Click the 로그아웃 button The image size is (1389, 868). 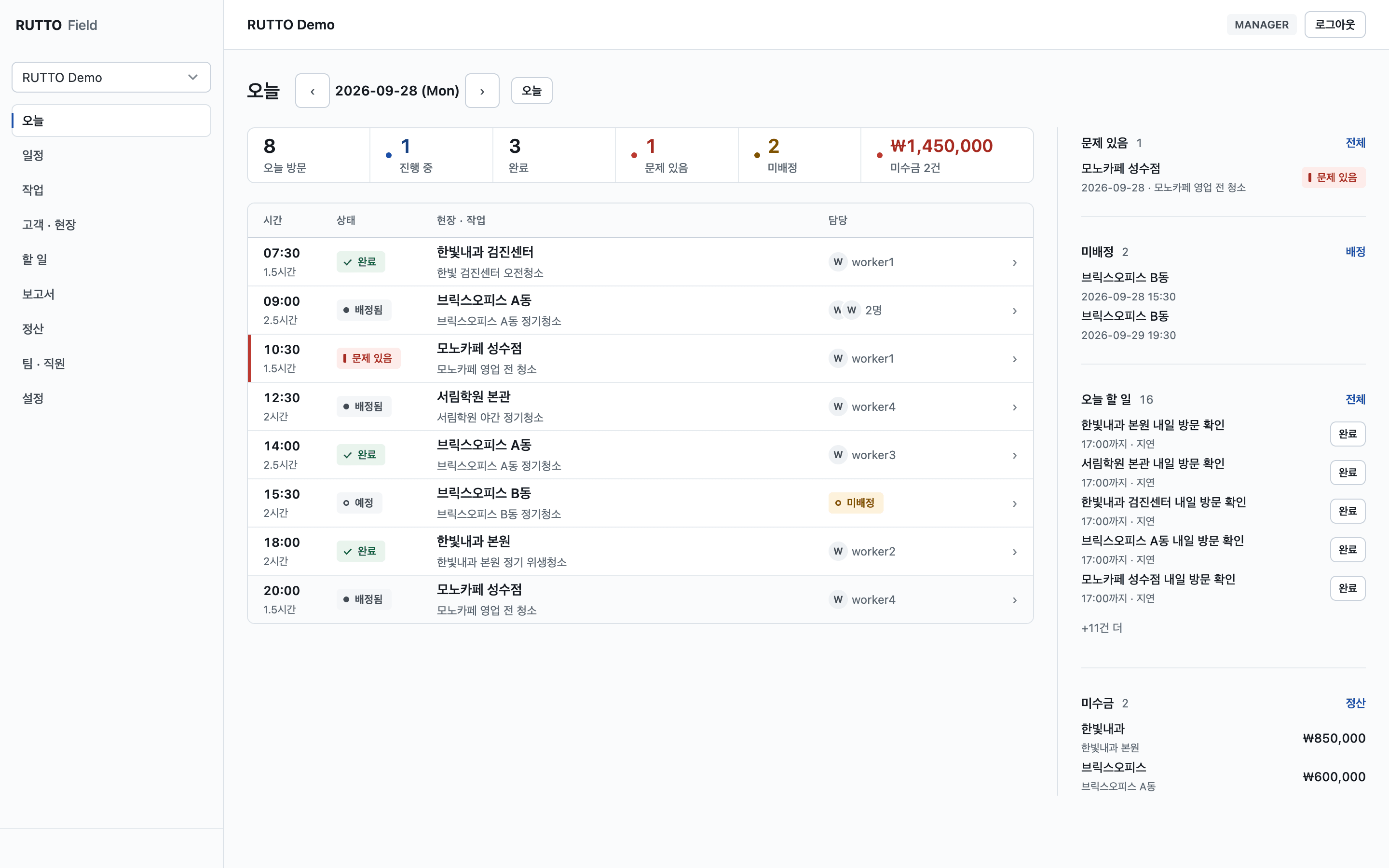coord(1335,25)
